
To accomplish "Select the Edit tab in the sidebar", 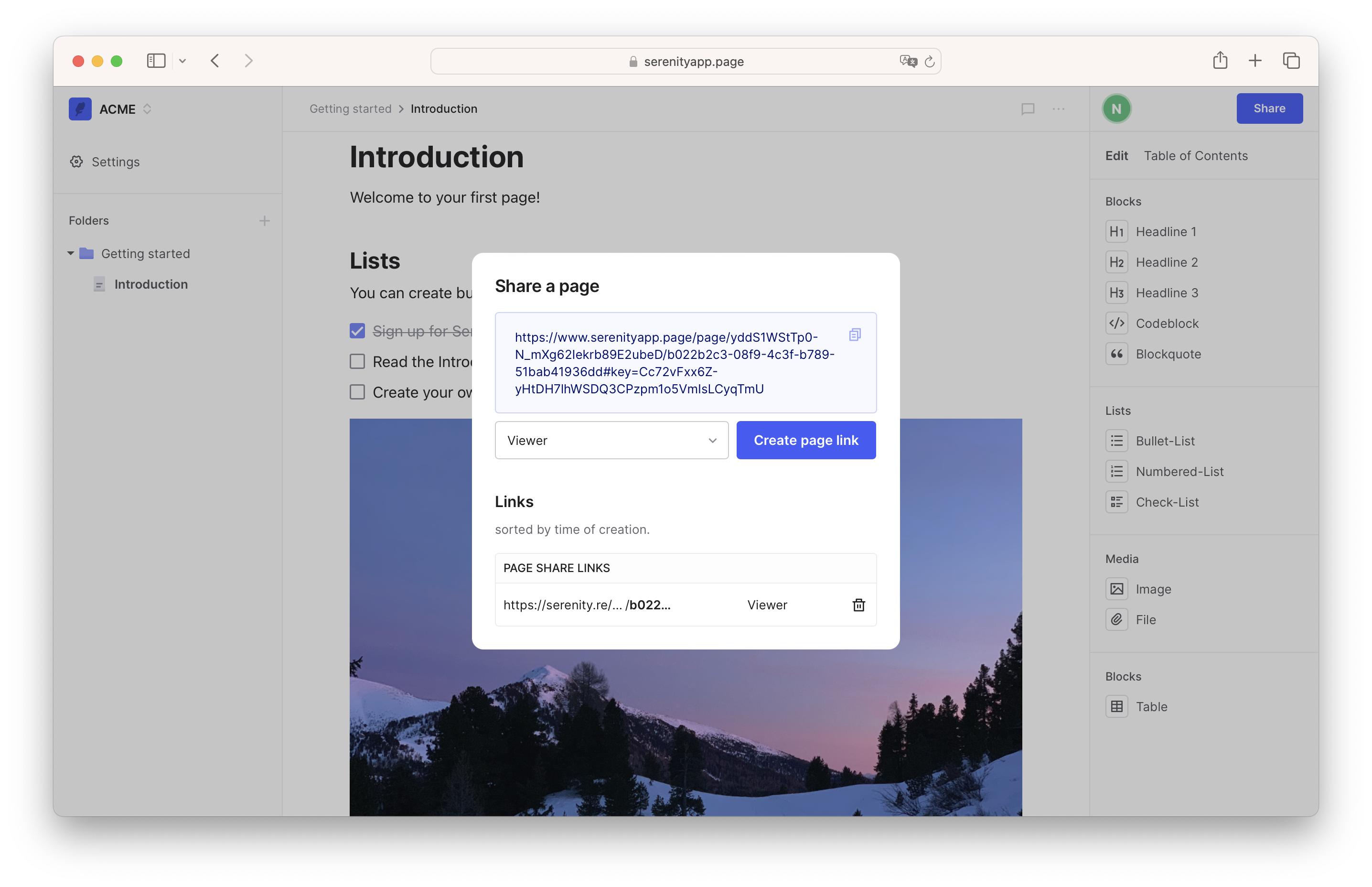I will pyautogui.click(x=1116, y=155).
